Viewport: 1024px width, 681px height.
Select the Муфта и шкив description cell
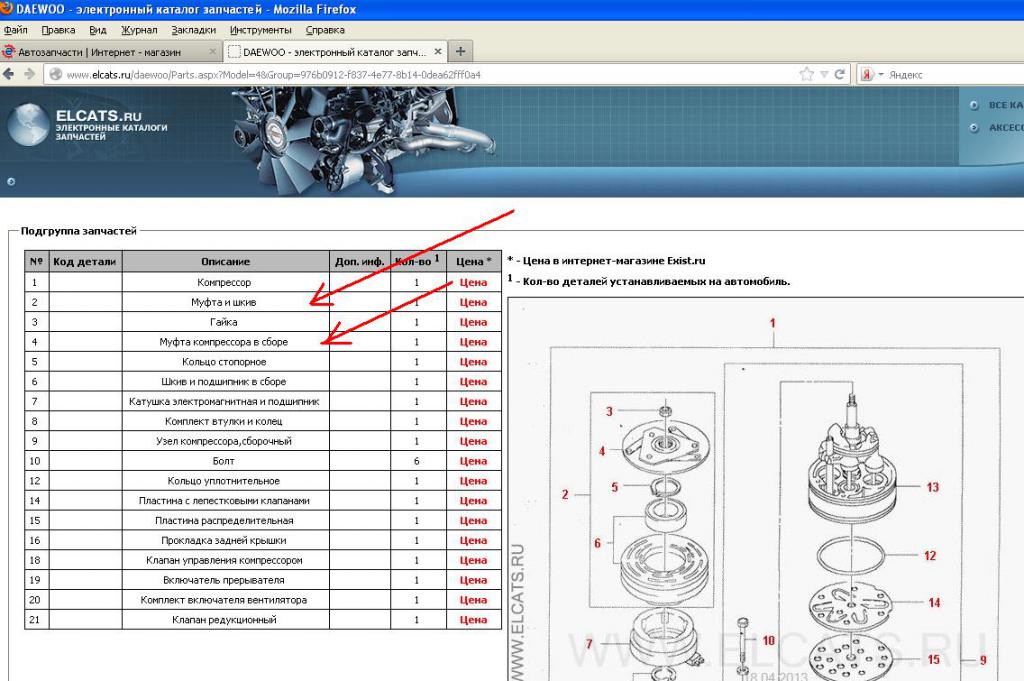(x=225, y=302)
